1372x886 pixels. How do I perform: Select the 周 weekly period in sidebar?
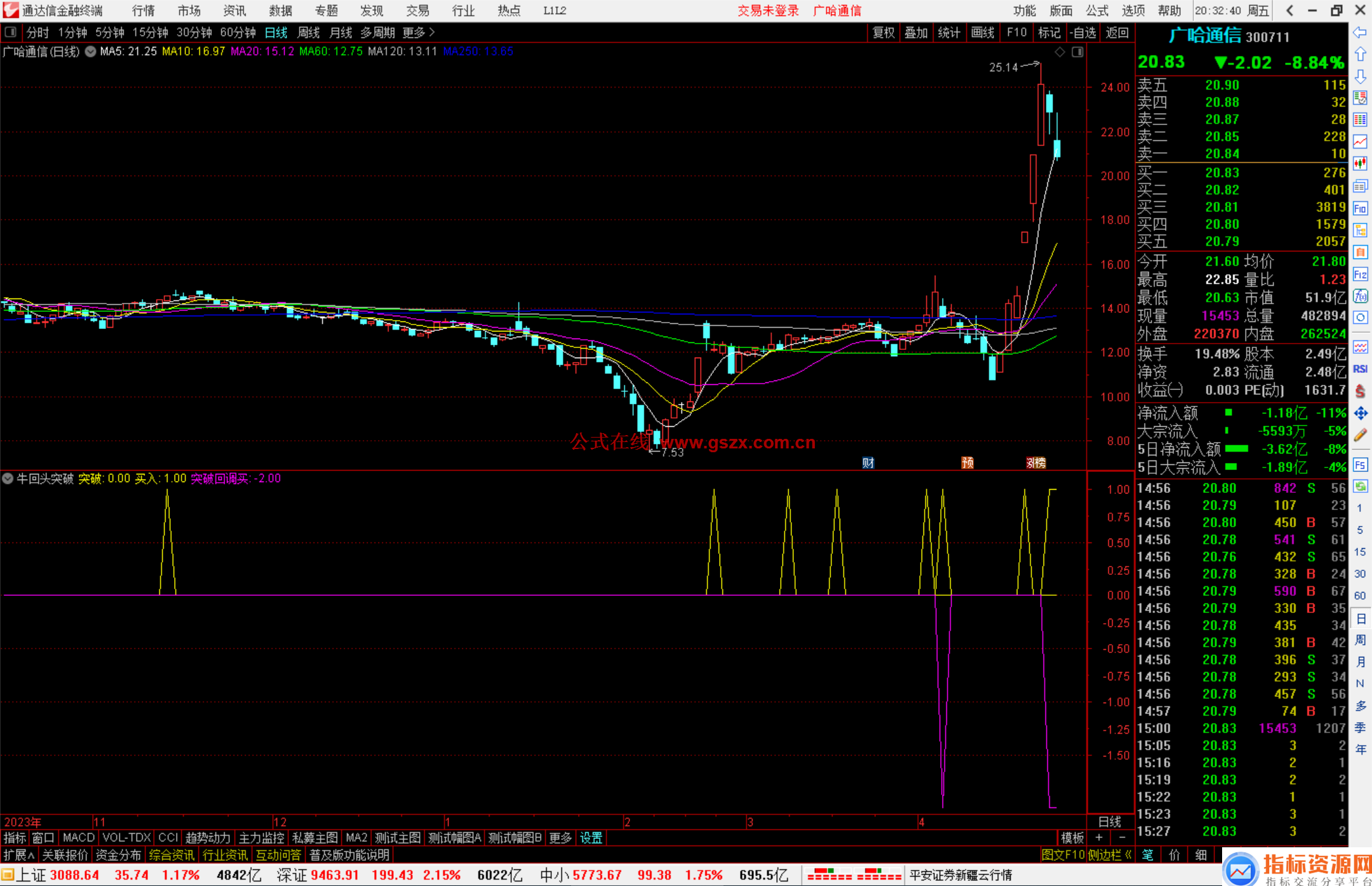pyautogui.click(x=1360, y=640)
